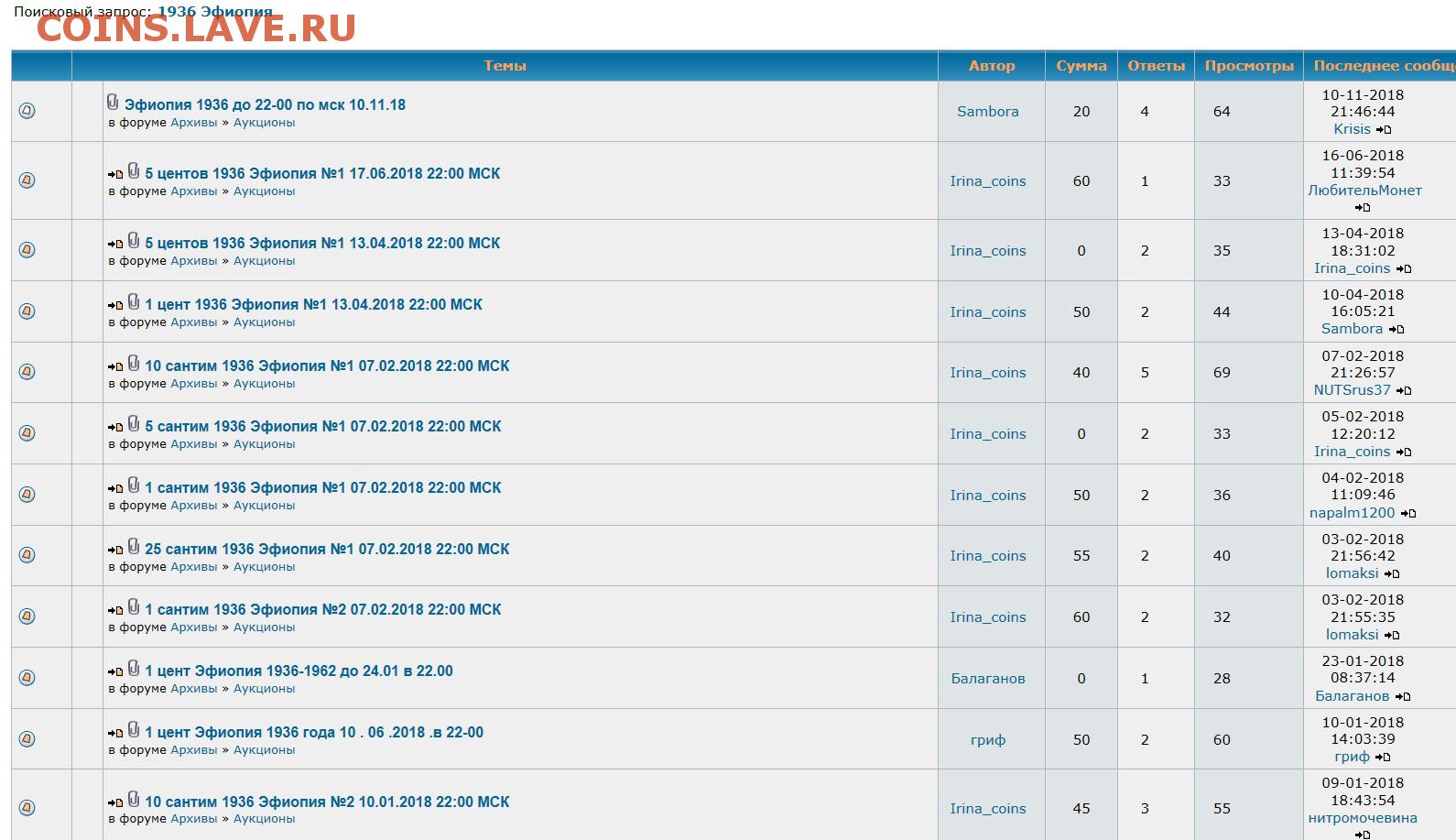This screenshot has height=840, width=1456.
Task: Click the paperclip icon for '10 сантим 1936 Эфиопия №2'
Action: click(x=134, y=799)
